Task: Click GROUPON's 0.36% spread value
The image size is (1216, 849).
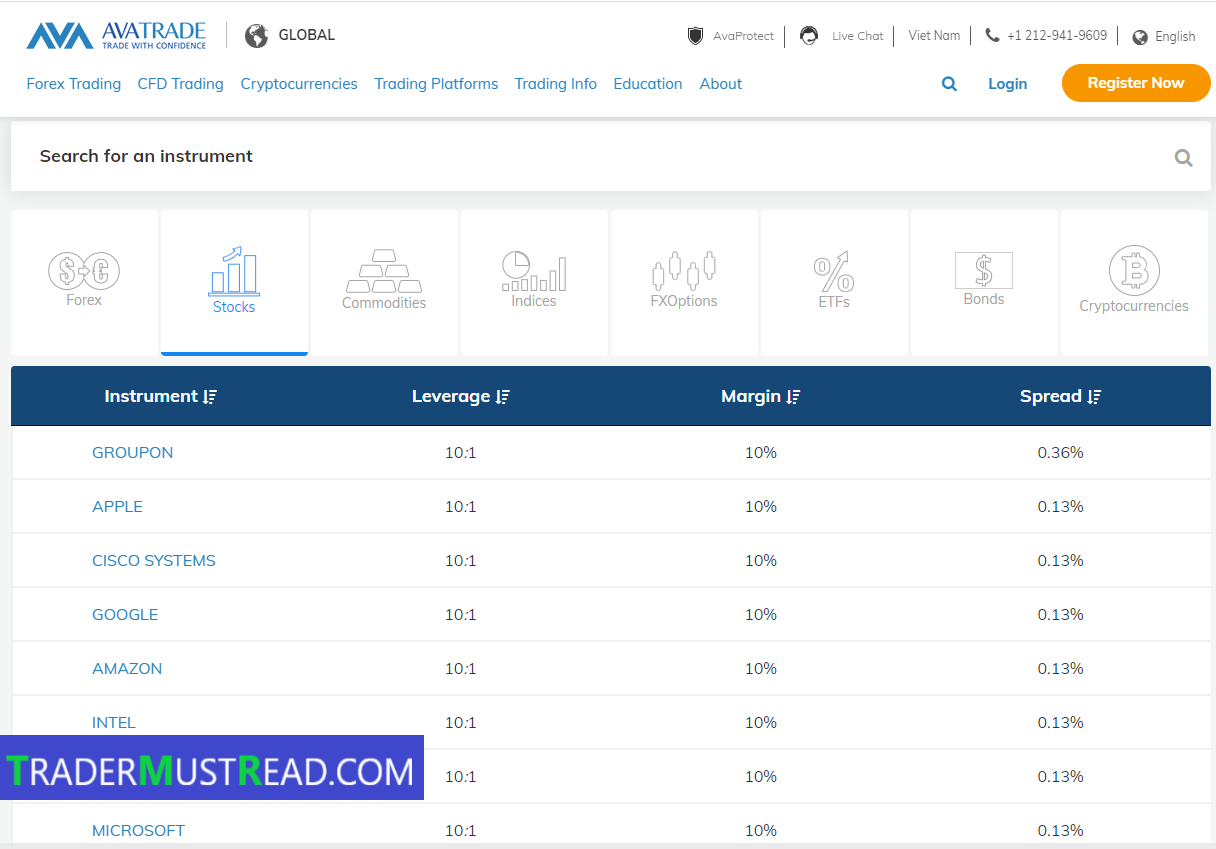Action: point(1061,453)
